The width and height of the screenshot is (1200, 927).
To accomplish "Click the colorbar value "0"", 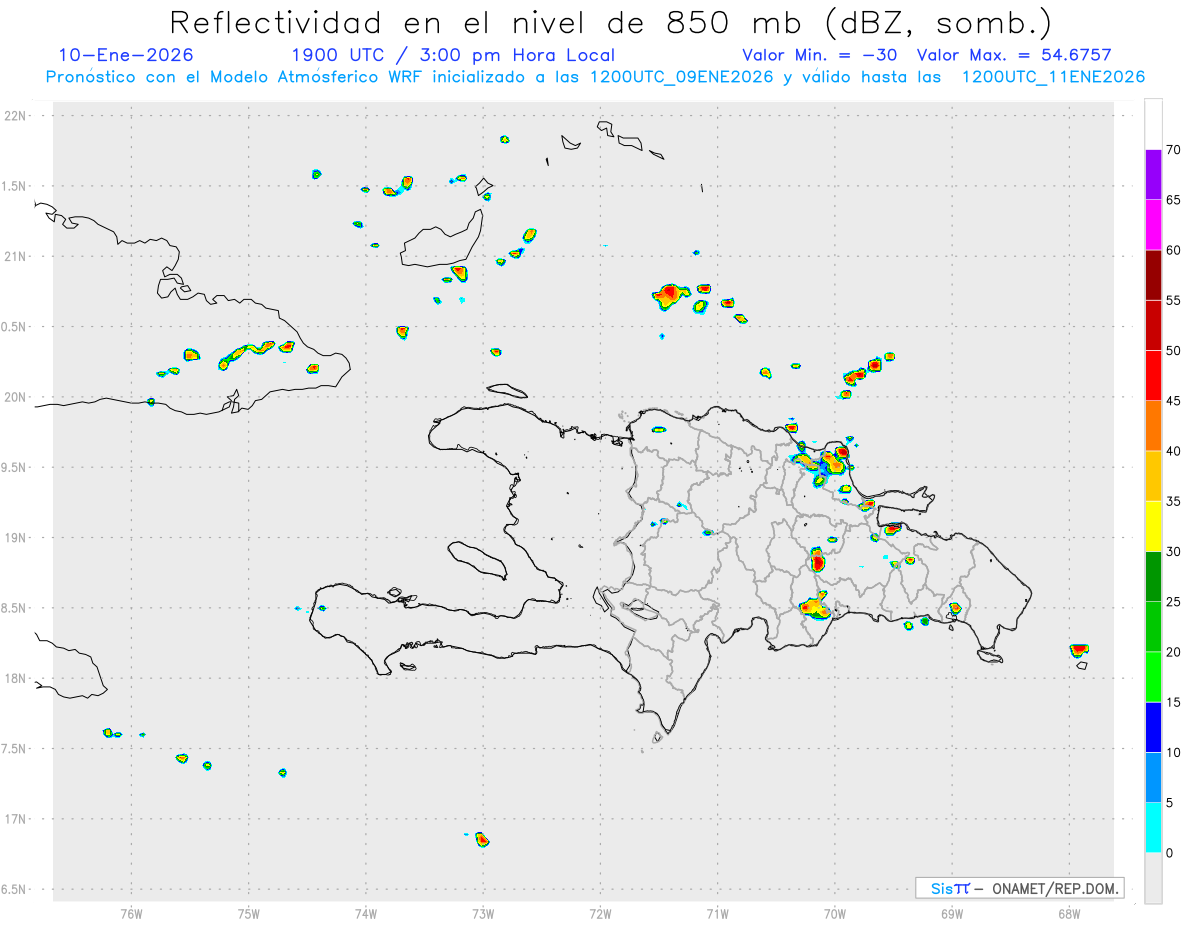I will [1169, 853].
